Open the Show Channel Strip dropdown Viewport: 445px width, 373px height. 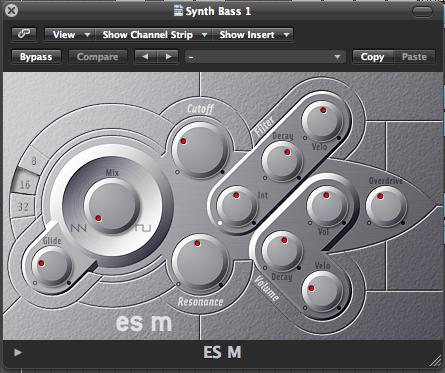point(154,35)
